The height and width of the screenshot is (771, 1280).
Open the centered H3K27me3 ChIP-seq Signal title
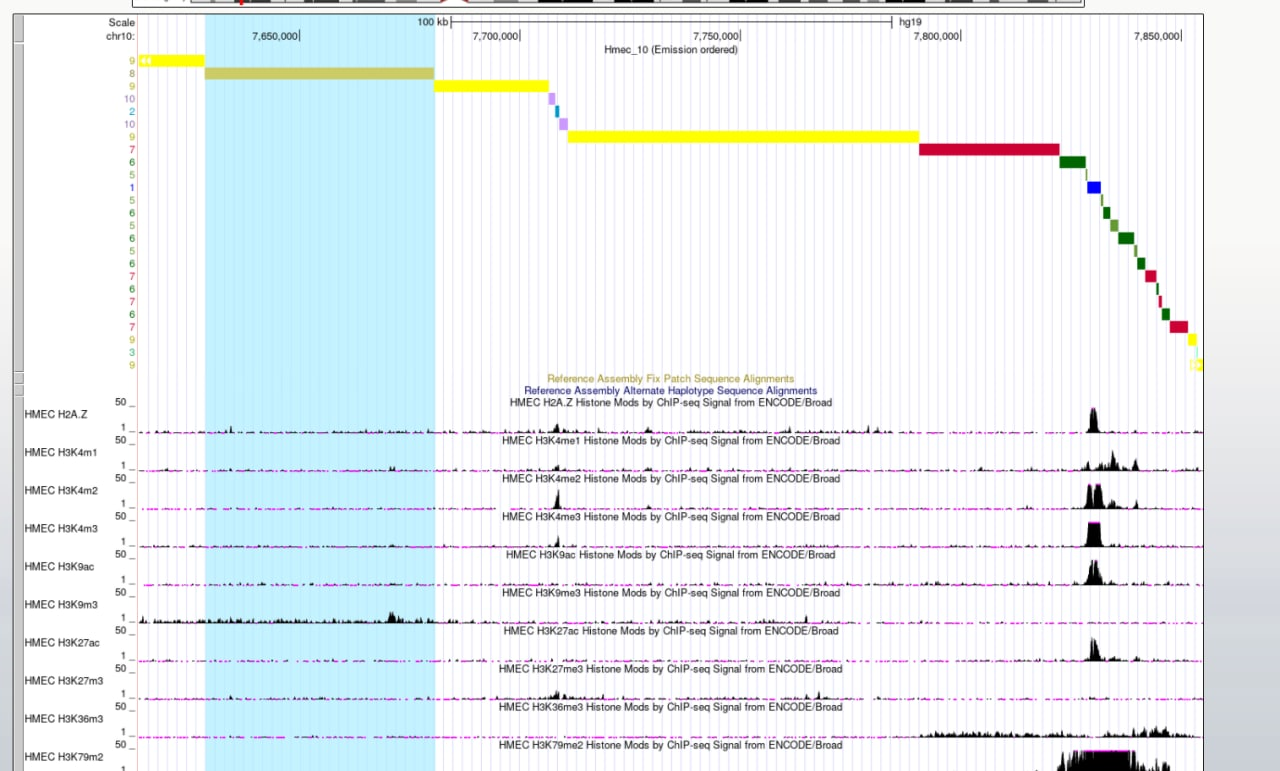671,669
